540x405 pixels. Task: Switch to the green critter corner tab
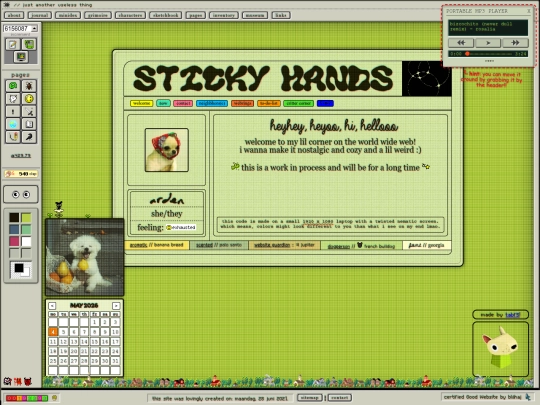coord(299,103)
